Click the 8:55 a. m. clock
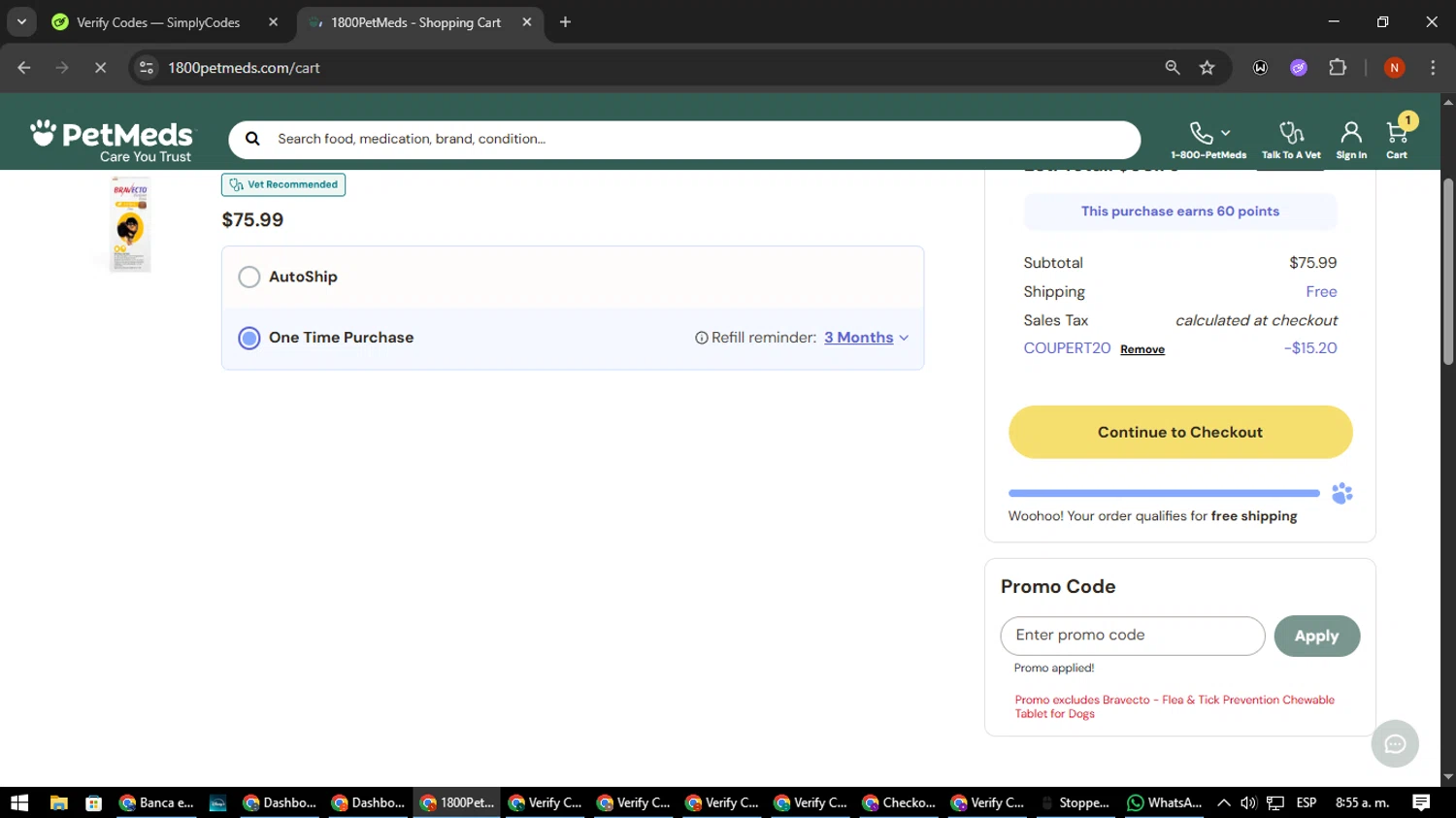Image resolution: width=1456 pixels, height=818 pixels. 1362,802
